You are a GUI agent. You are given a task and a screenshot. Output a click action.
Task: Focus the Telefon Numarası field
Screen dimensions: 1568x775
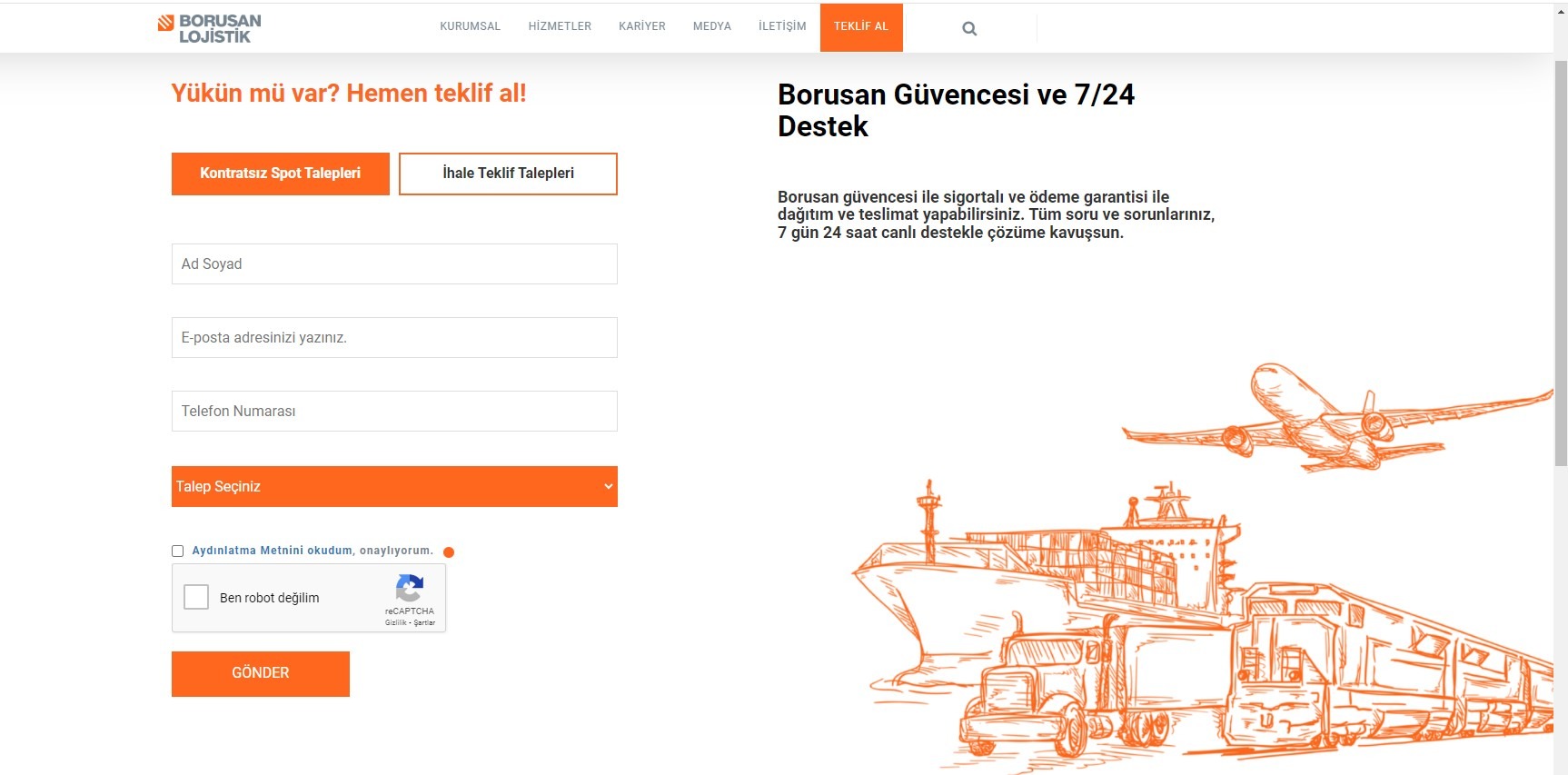coord(394,411)
